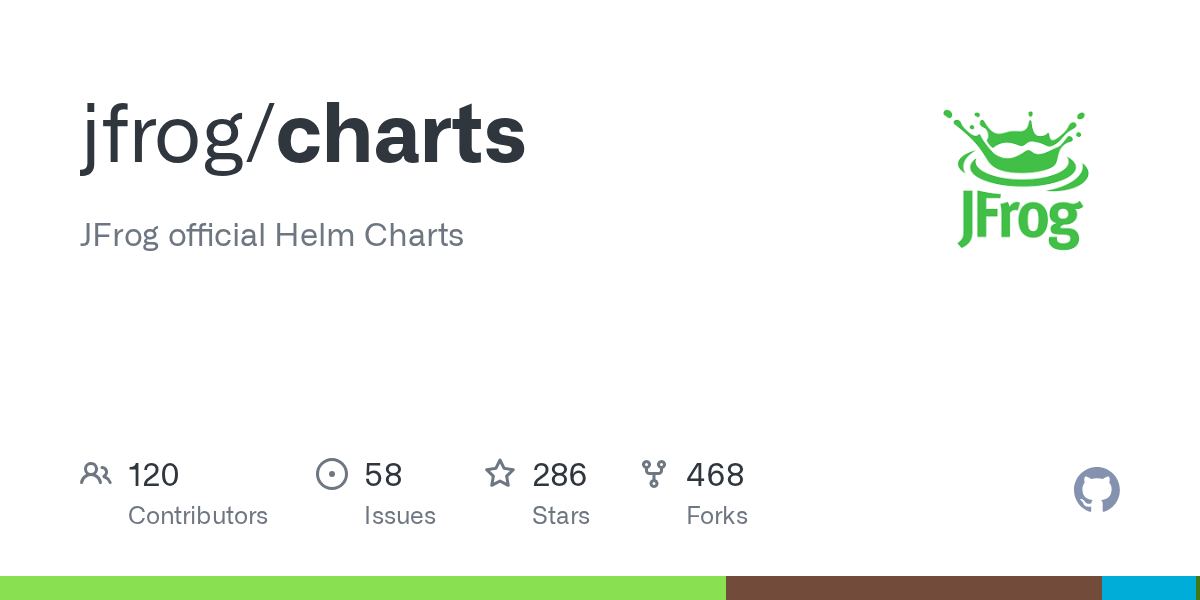Image resolution: width=1200 pixels, height=600 pixels.
Task: Click the 286 stars count
Action: point(559,475)
